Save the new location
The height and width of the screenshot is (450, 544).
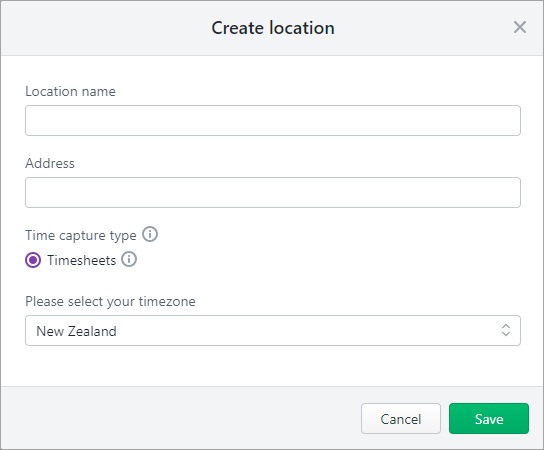489,418
